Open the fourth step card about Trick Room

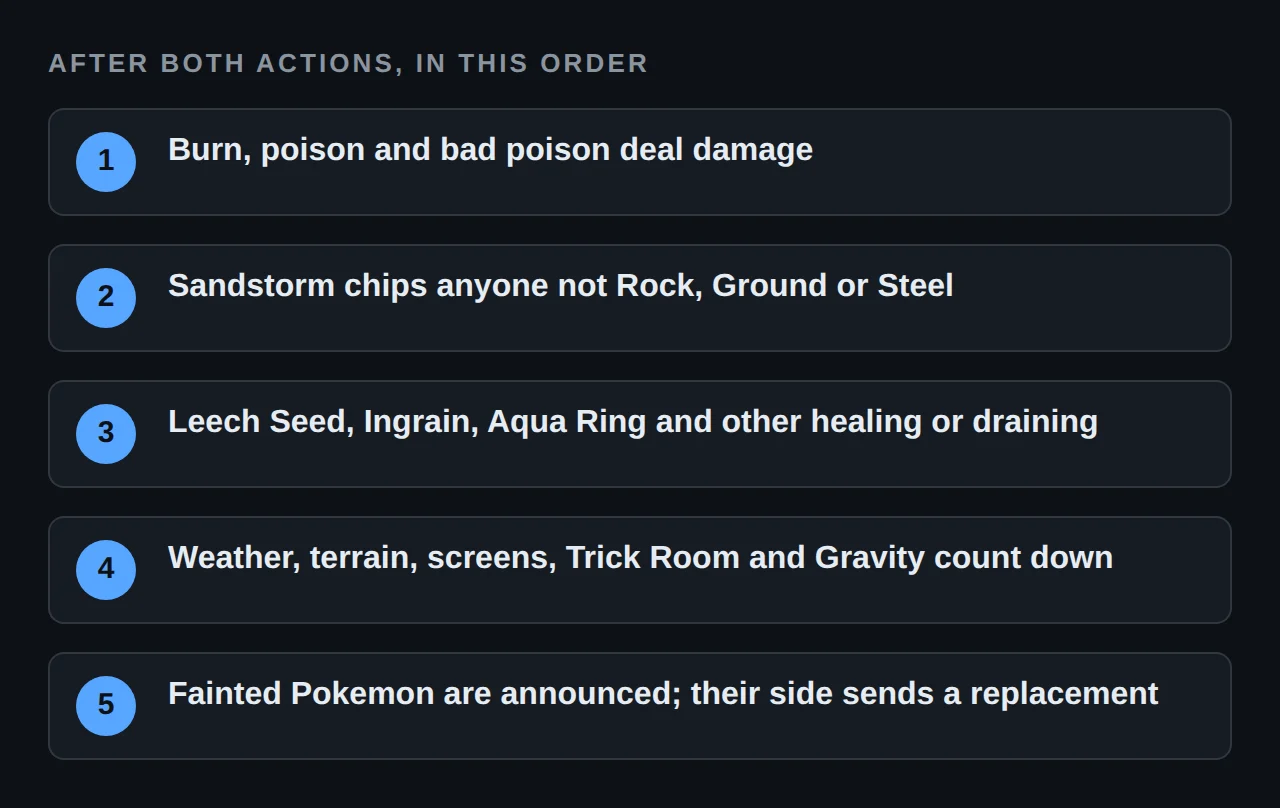point(640,570)
